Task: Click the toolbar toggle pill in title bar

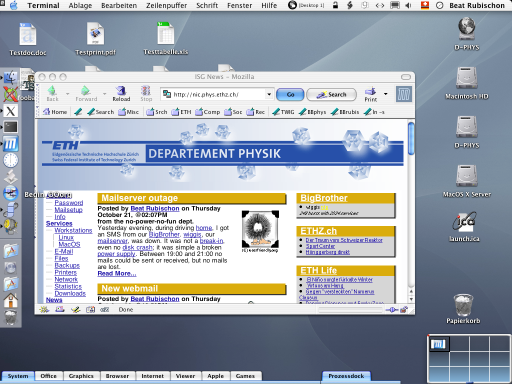Action: [x=405, y=77]
